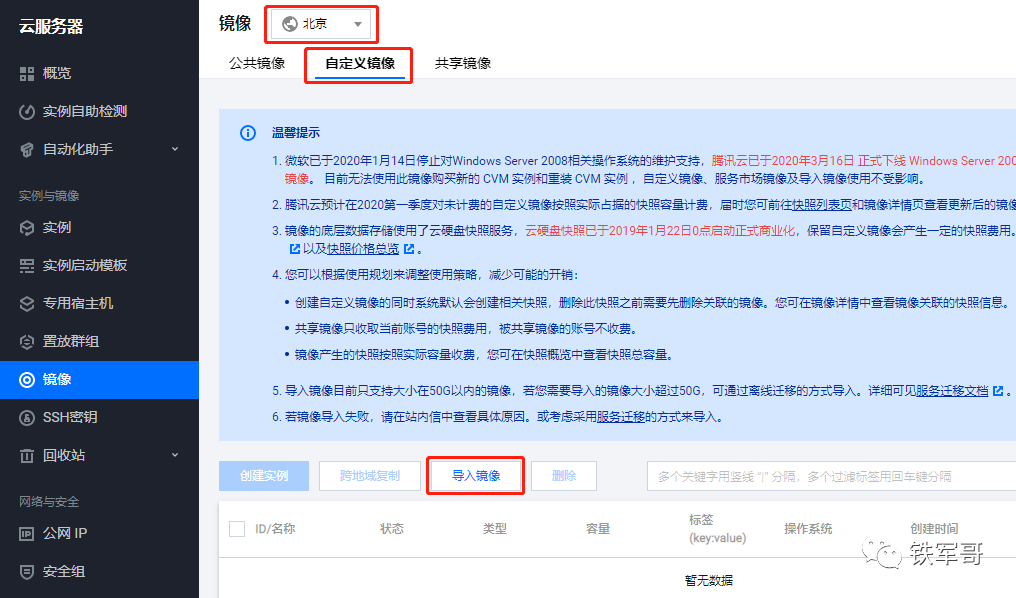Open the 北京 region dropdown
1016x598 pixels.
321,24
